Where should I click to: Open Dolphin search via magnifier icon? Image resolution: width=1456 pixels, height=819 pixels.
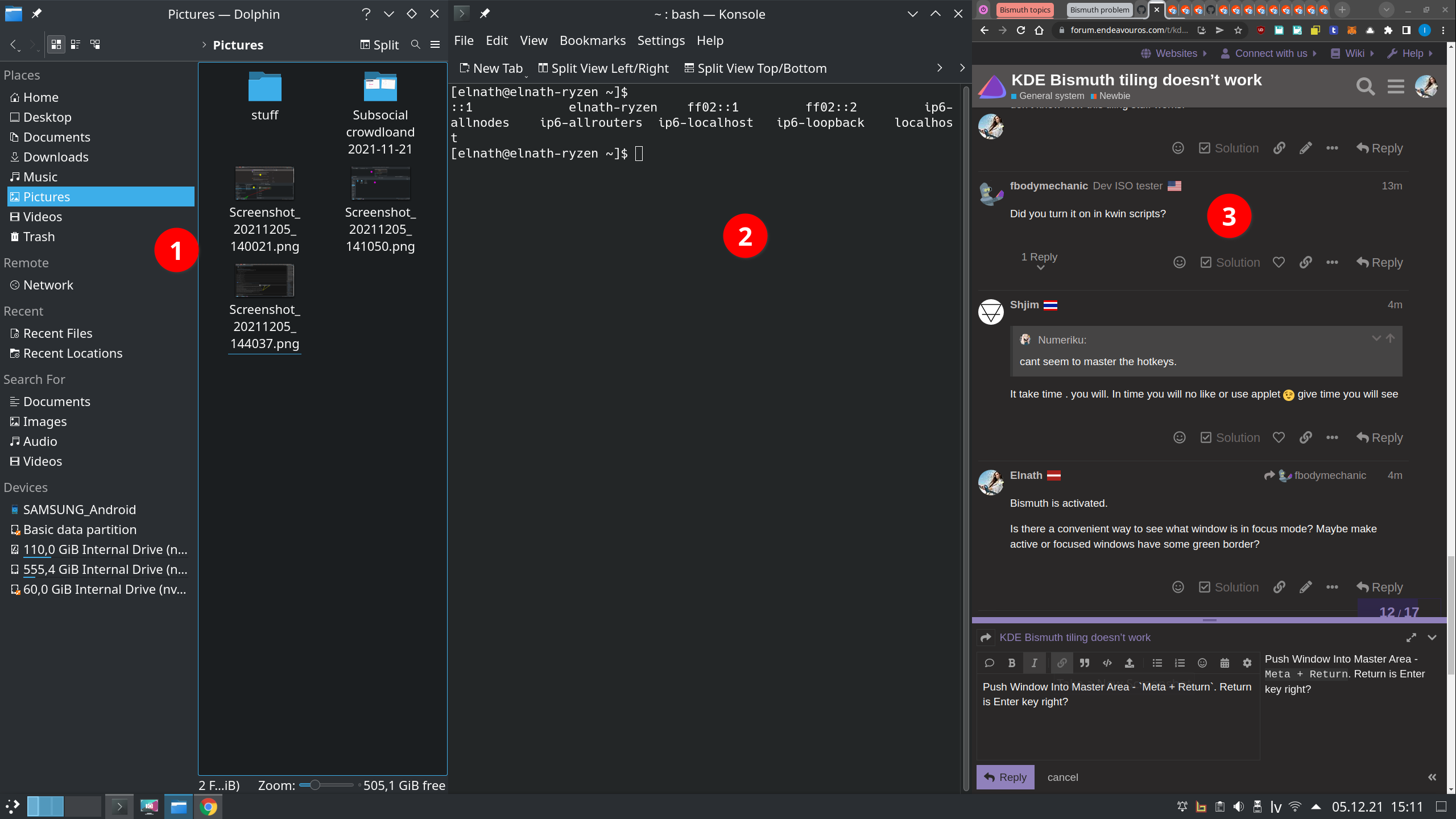click(x=415, y=44)
